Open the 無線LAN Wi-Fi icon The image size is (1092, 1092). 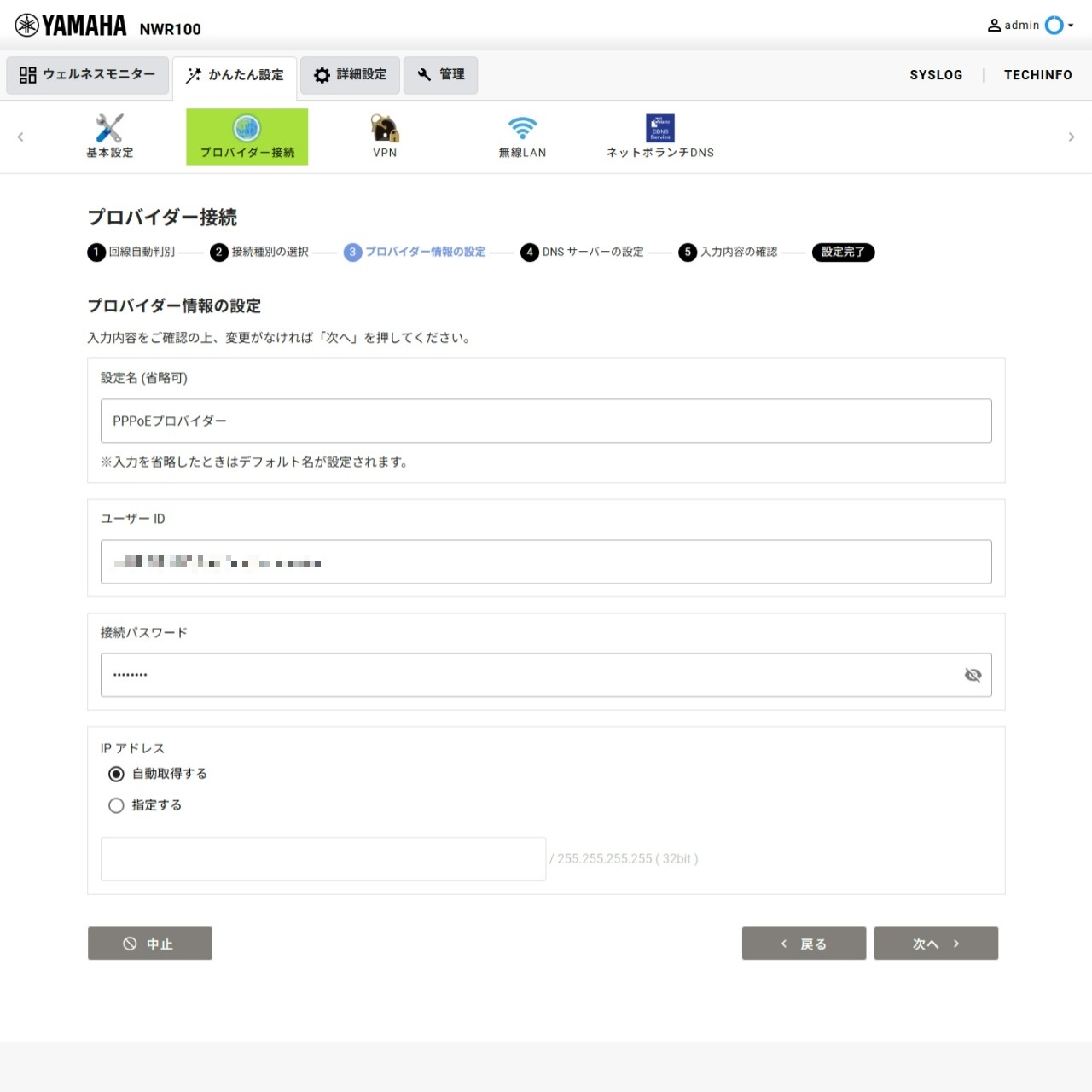point(522,129)
